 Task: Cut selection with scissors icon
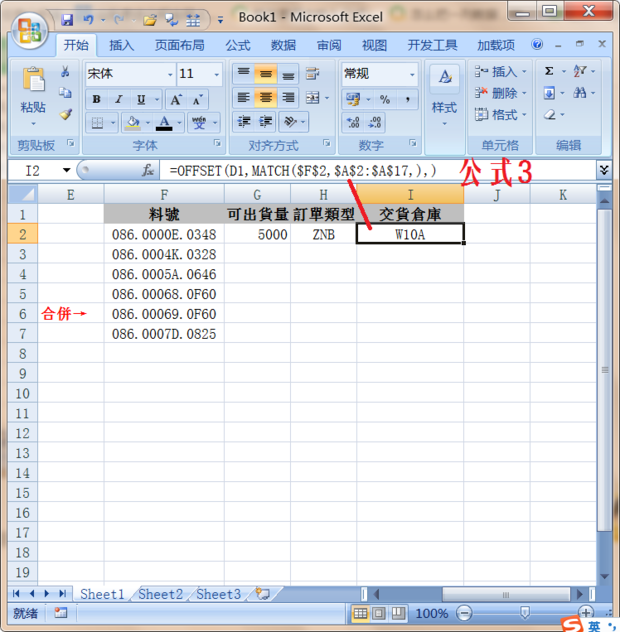[x=65, y=72]
